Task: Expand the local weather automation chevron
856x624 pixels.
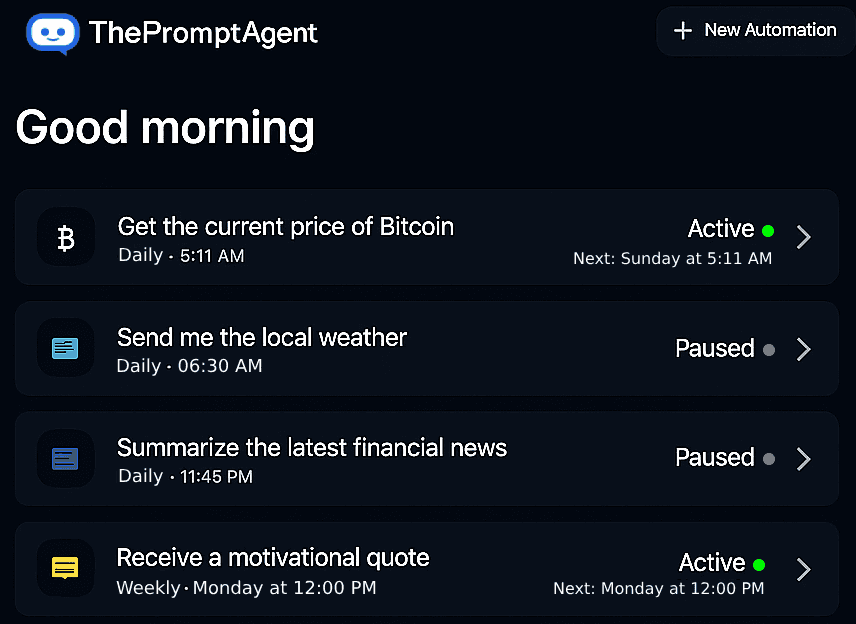Action: pyautogui.click(x=803, y=349)
